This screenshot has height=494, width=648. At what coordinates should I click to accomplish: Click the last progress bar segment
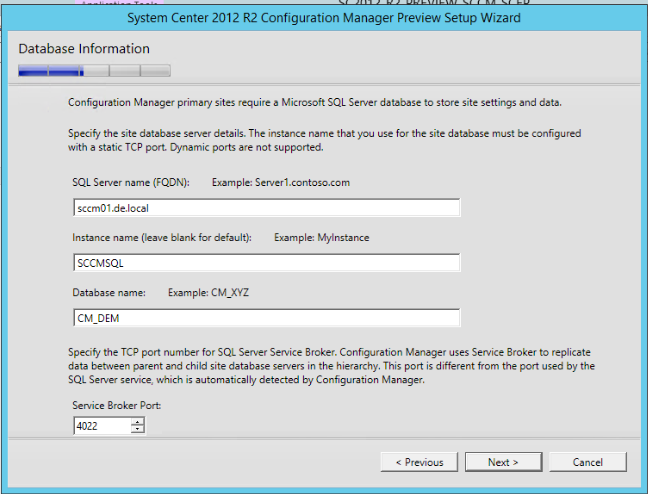tap(156, 71)
